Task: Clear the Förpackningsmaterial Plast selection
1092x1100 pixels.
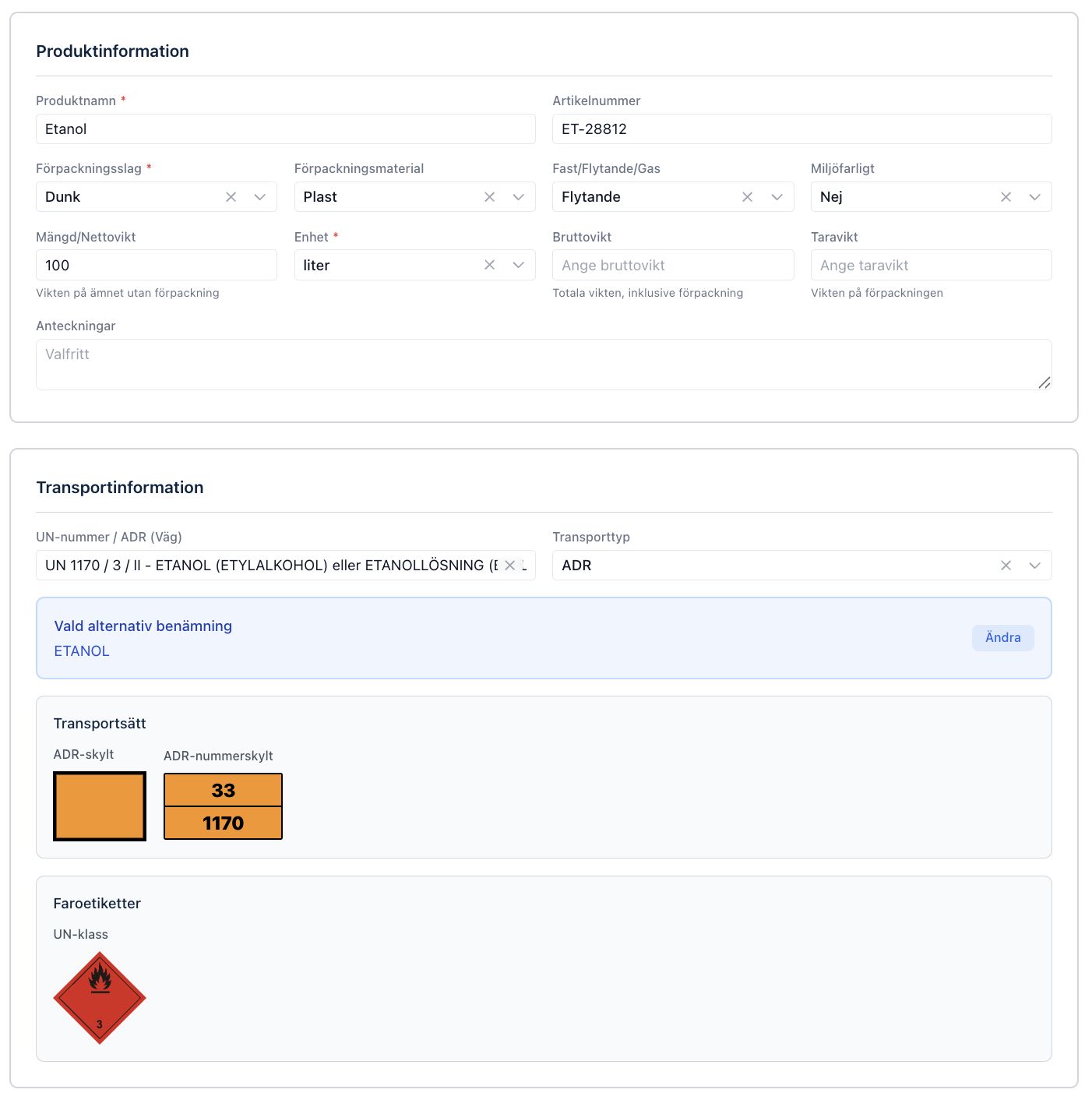Action: click(x=489, y=197)
